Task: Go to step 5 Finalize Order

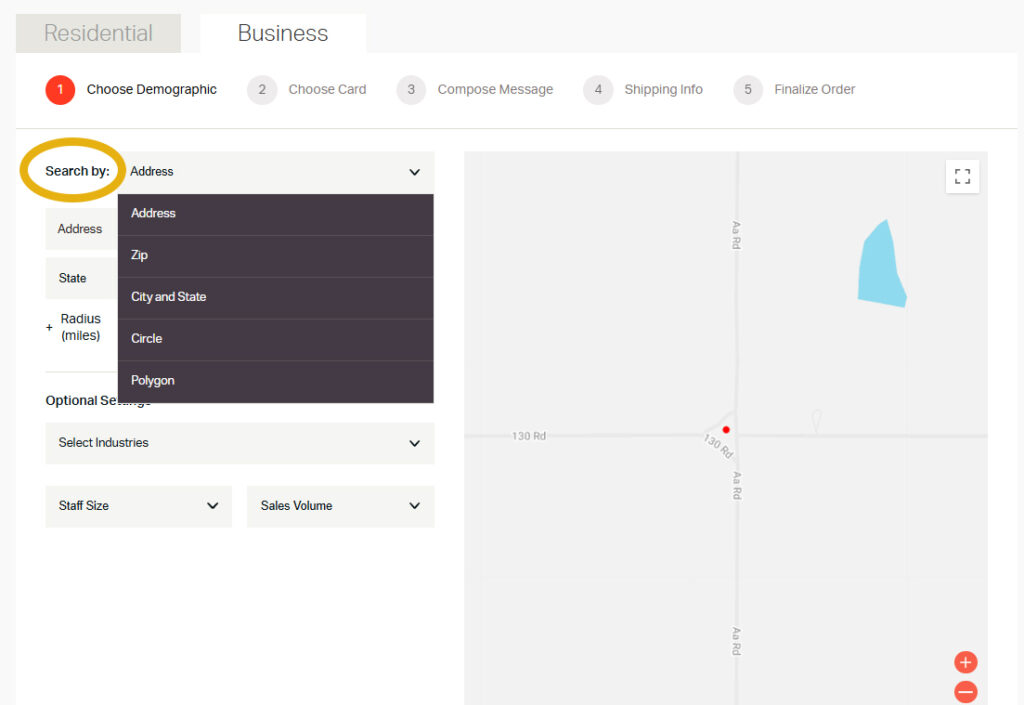Action: click(794, 89)
